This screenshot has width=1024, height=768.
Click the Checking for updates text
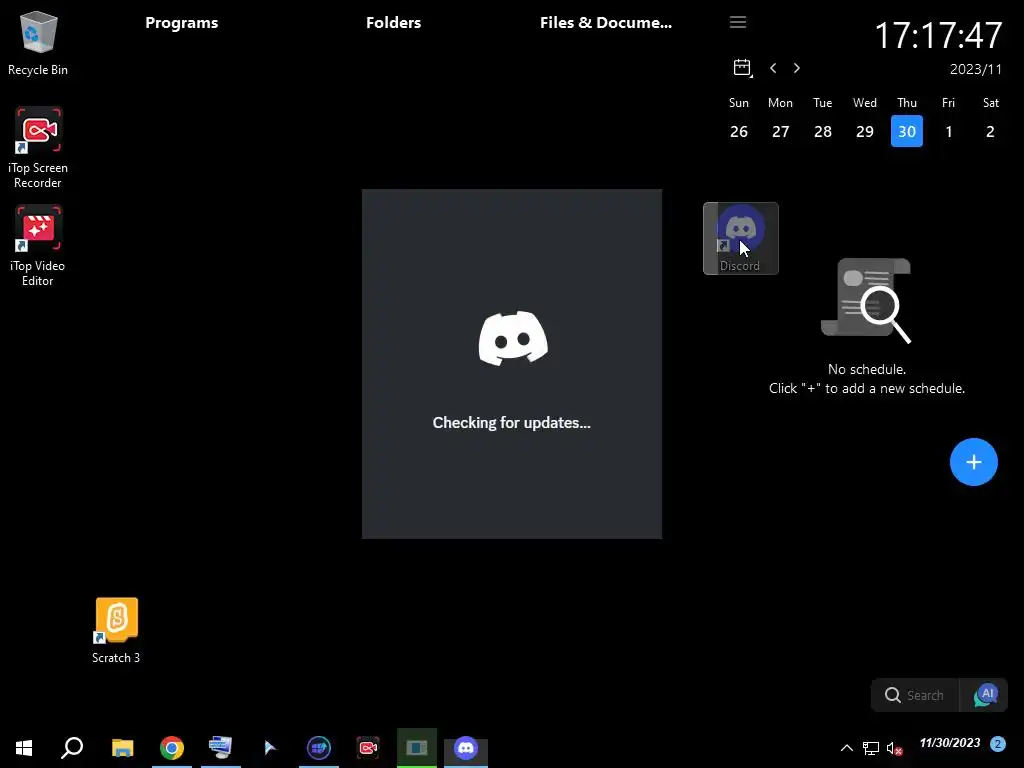pyautogui.click(x=511, y=423)
